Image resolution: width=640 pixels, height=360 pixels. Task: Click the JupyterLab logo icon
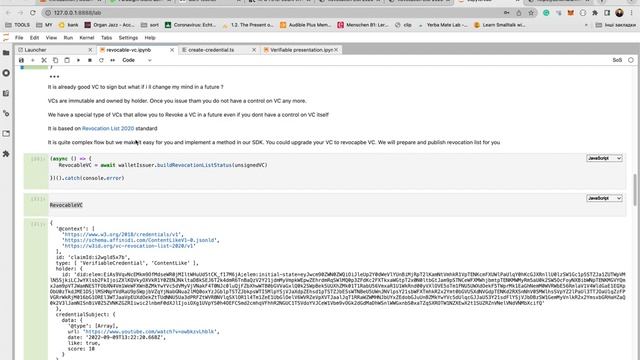pyautogui.click(x=6, y=38)
